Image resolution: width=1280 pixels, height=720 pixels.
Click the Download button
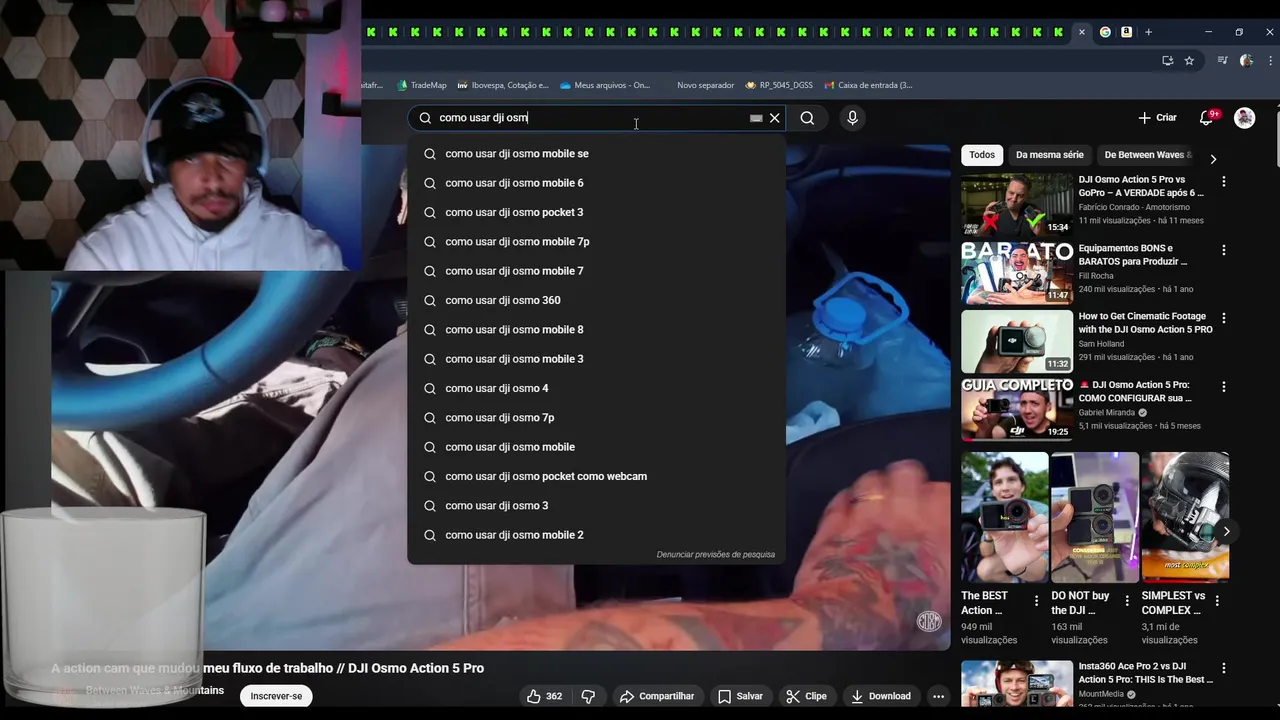881,696
